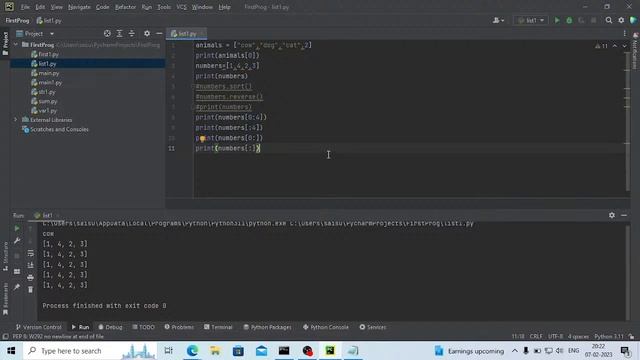The width and height of the screenshot is (640, 360).
Task: Select opened file locate icon in Project panel
Action: 107,33
